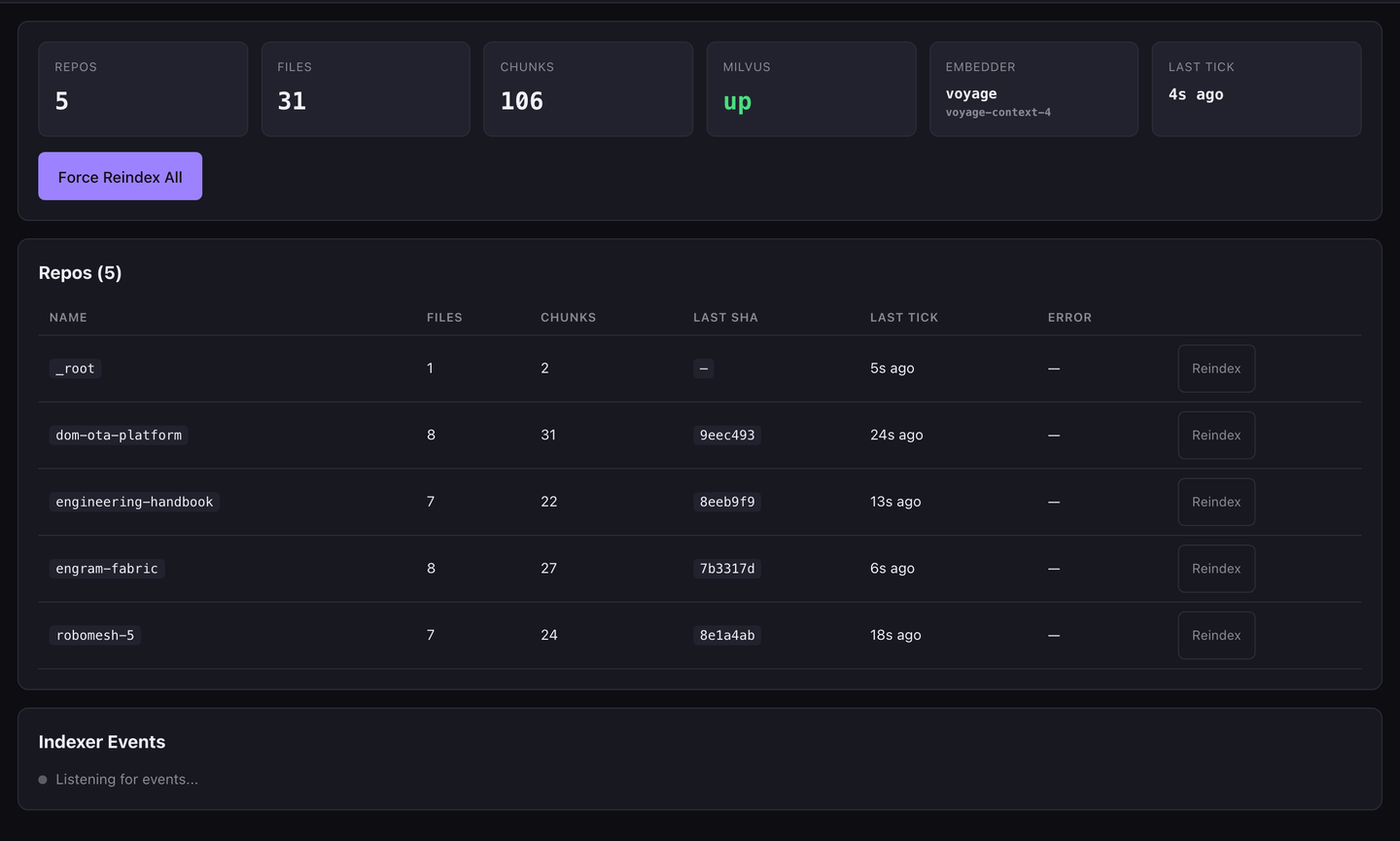
Task: Click the SHA 7b3317d
Action: coord(727,569)
